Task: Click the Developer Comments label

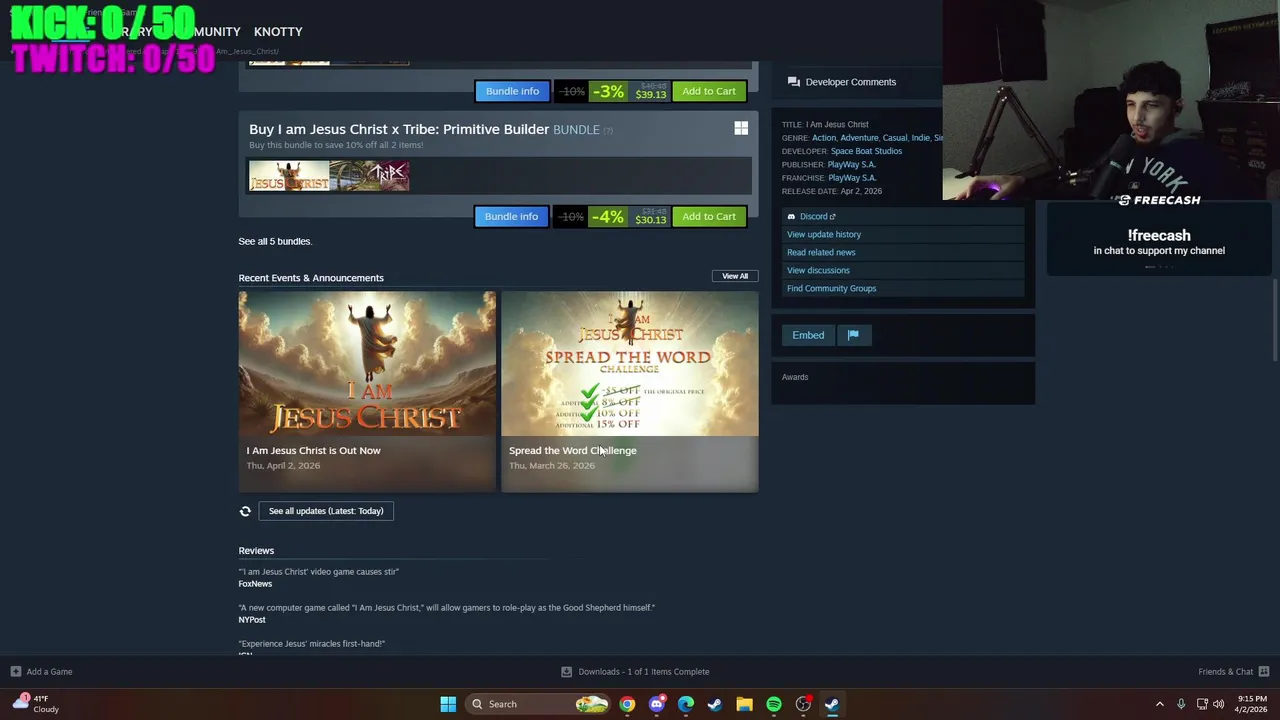Action: pyautogui.click(x=851, y=82)
